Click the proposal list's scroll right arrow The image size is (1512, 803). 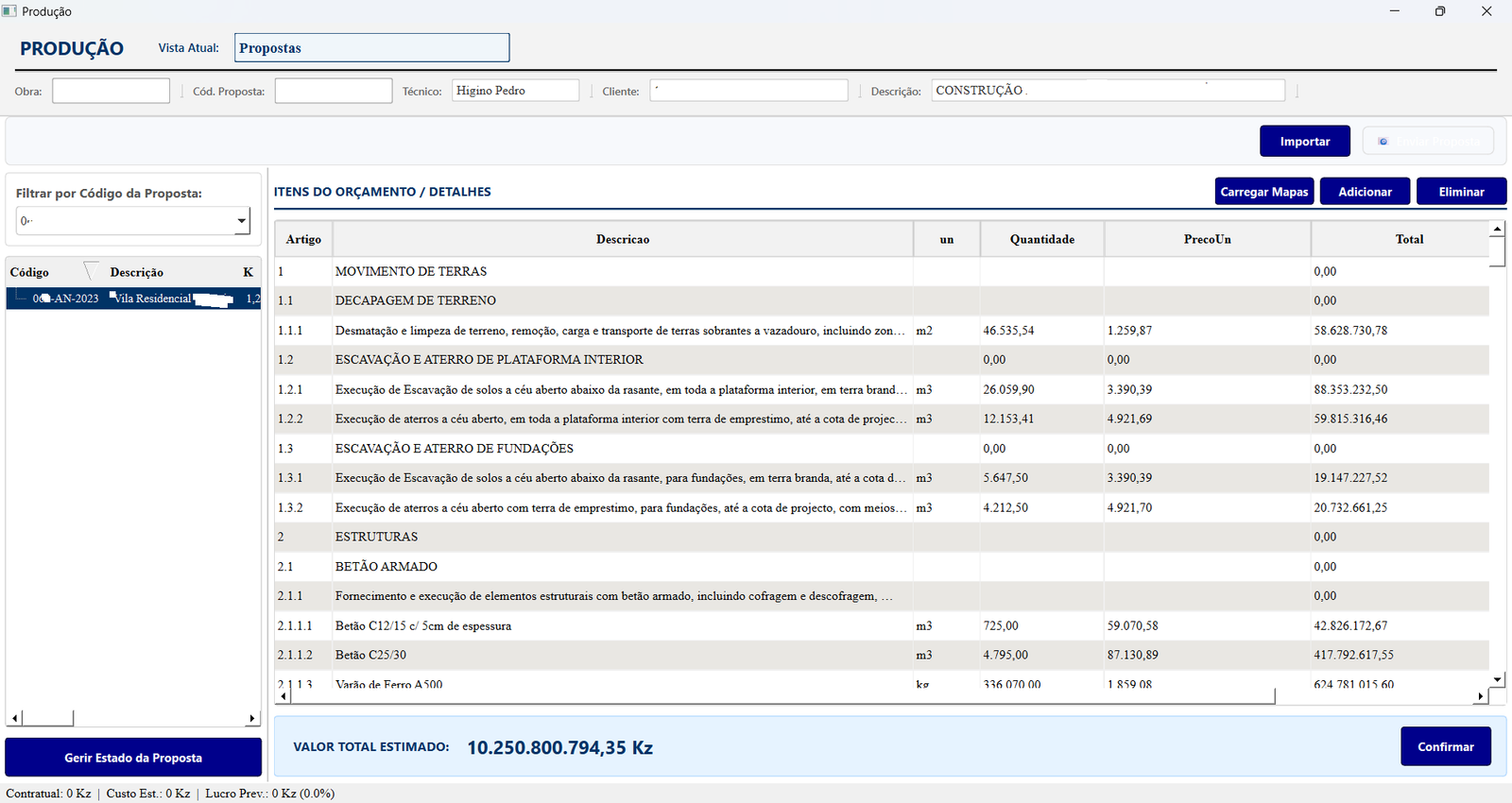pos(251,718)
